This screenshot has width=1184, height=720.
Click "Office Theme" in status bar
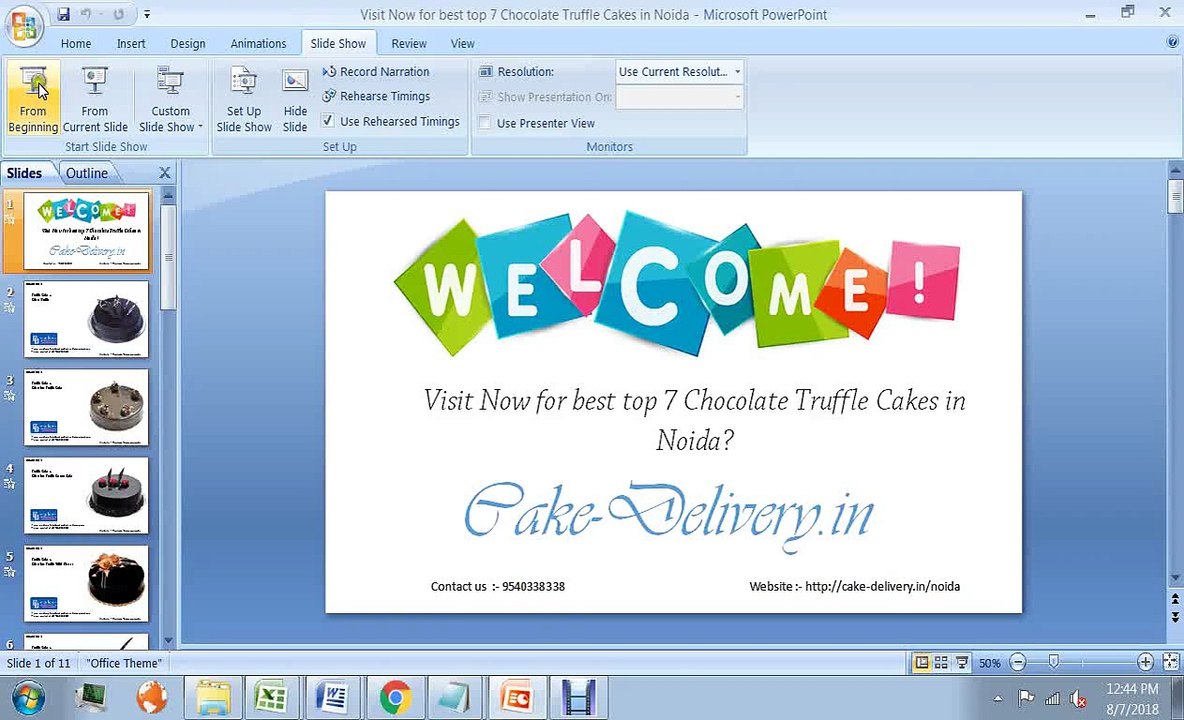(124, 663)
